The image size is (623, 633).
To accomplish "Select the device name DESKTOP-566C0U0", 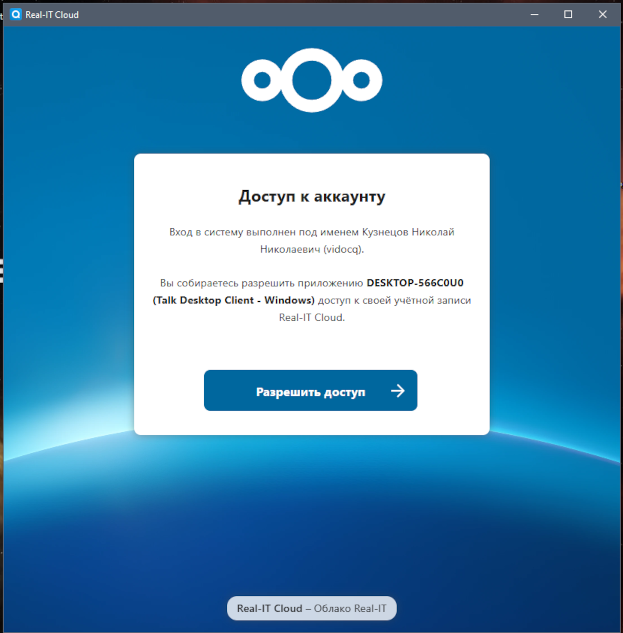I will click(415, 283).
